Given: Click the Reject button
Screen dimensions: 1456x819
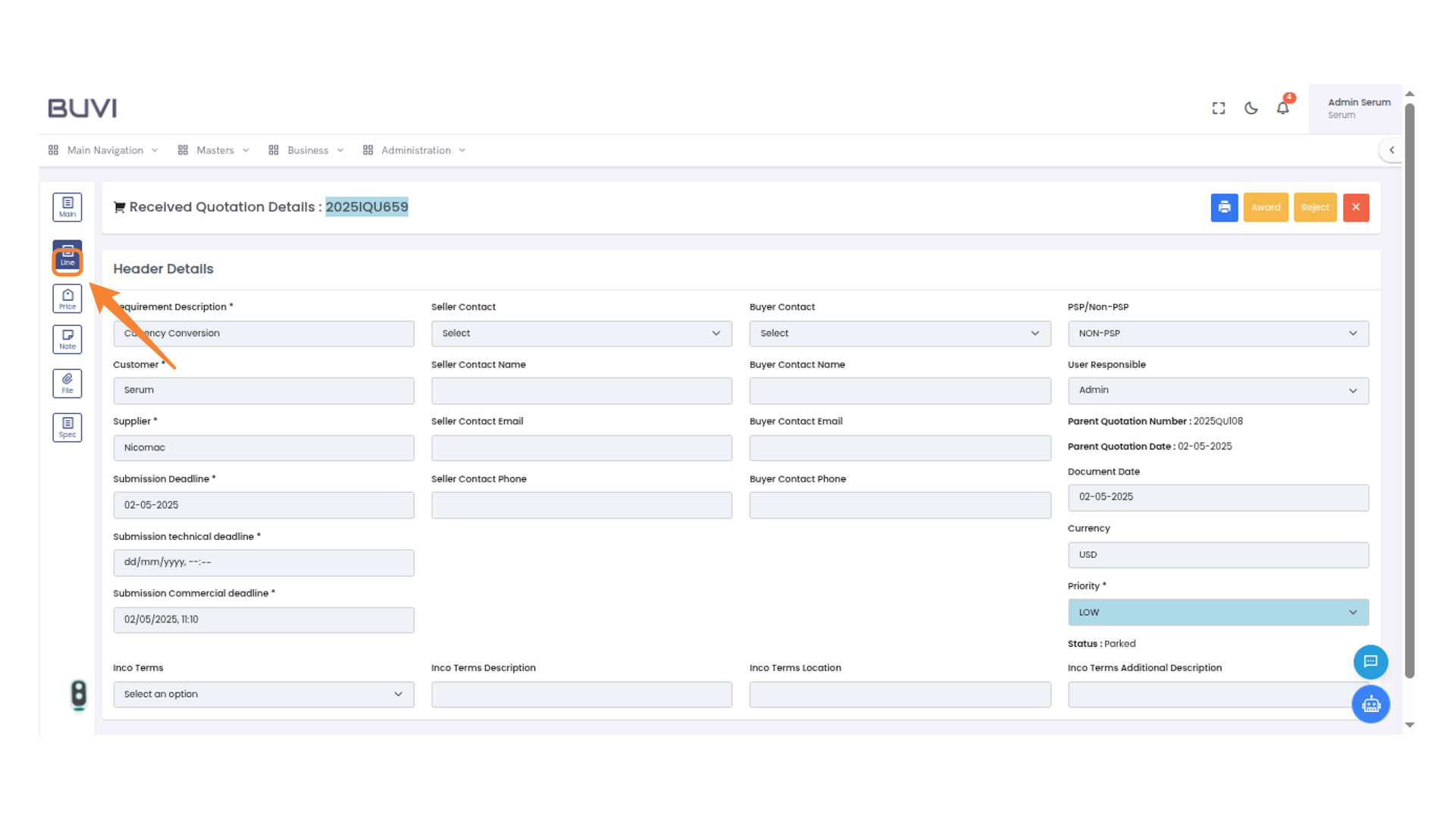Looking at the screenshot, I should 1315,207.
